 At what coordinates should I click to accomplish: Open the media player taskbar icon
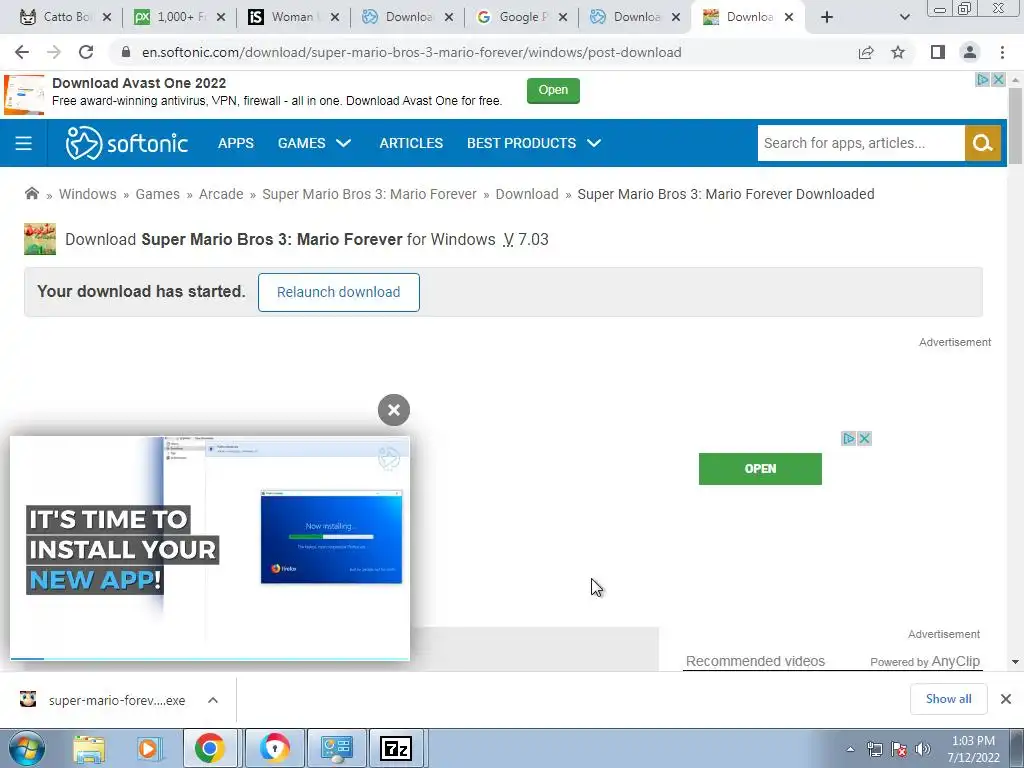point(149,748)
